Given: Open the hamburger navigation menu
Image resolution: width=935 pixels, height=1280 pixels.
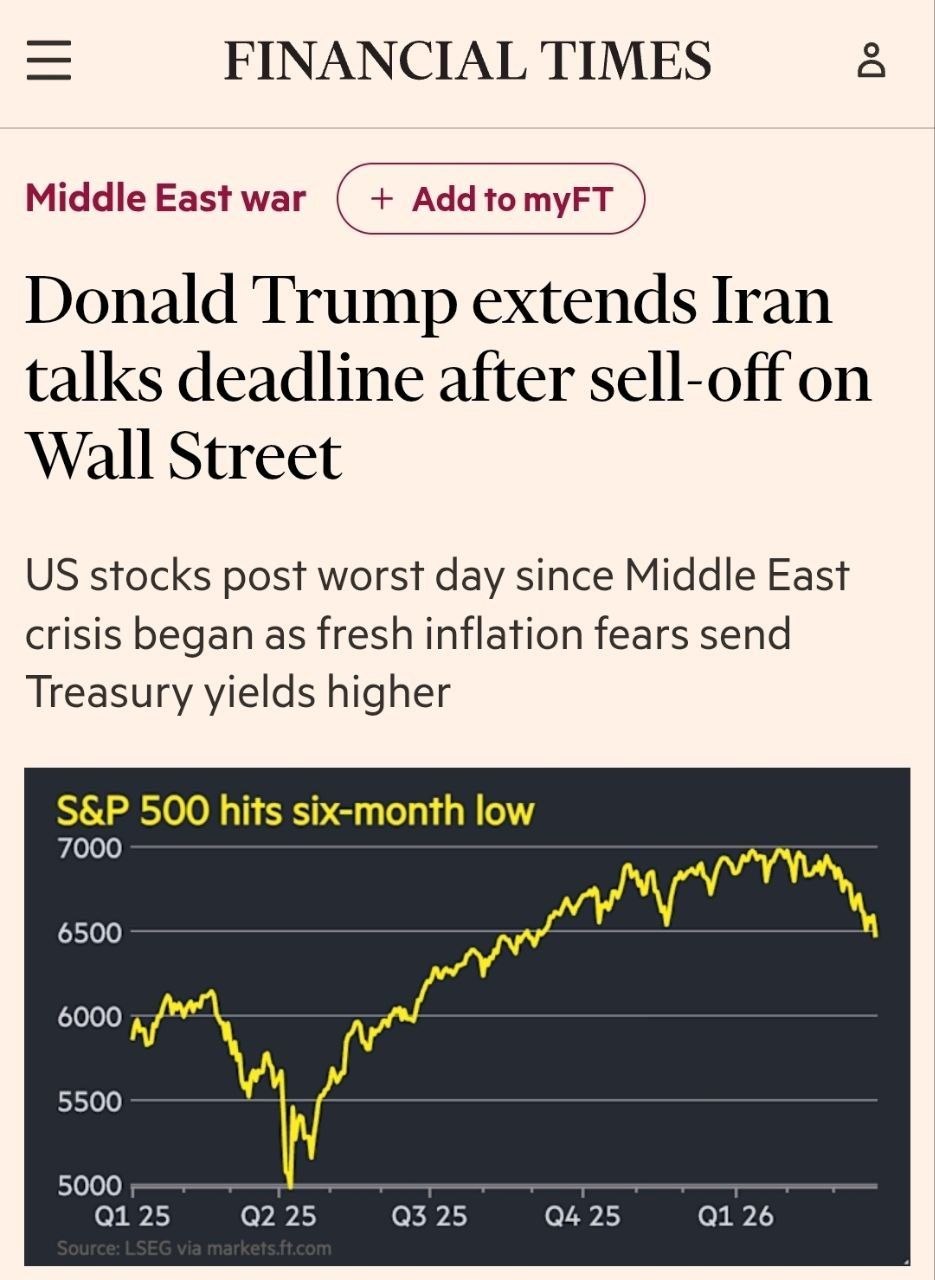Looking at the screenshot, I should tap(48, 61).
